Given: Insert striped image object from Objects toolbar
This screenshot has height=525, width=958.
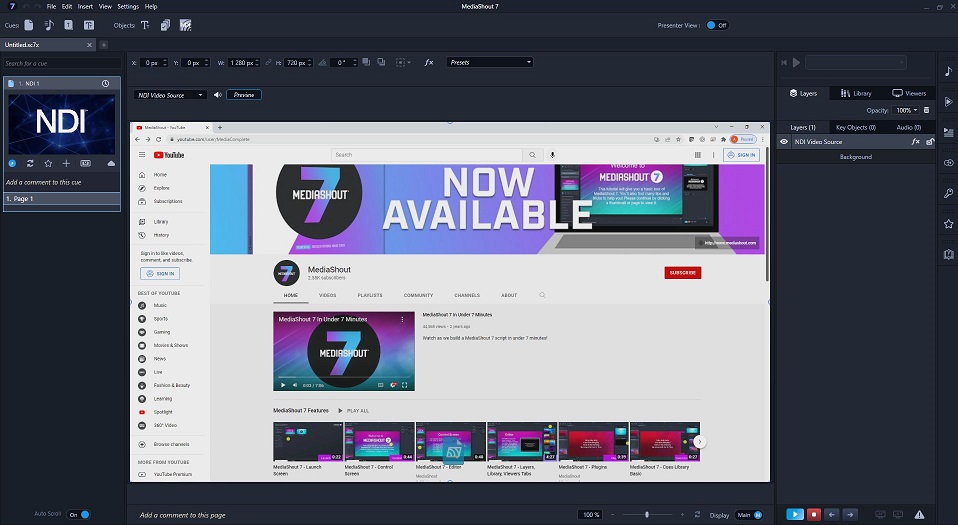Looking at the screenshot, I should 186,25.
